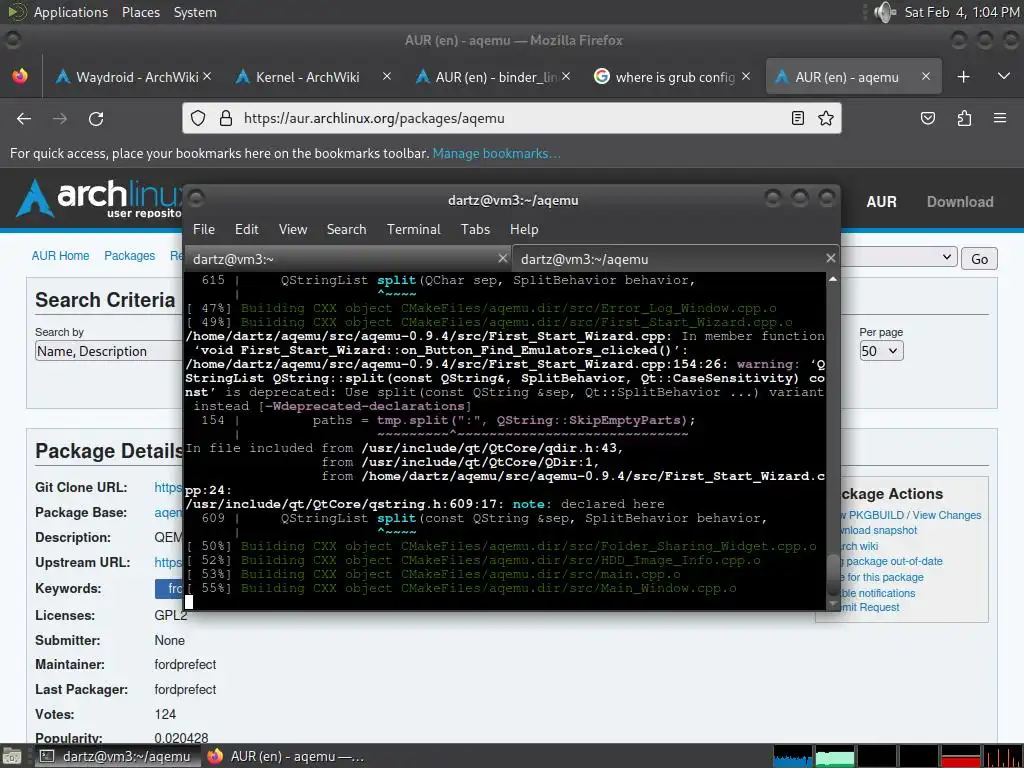Screen dimensions: 1024x768
Task: Close the where is grub config tab
Action: [746, 76]
